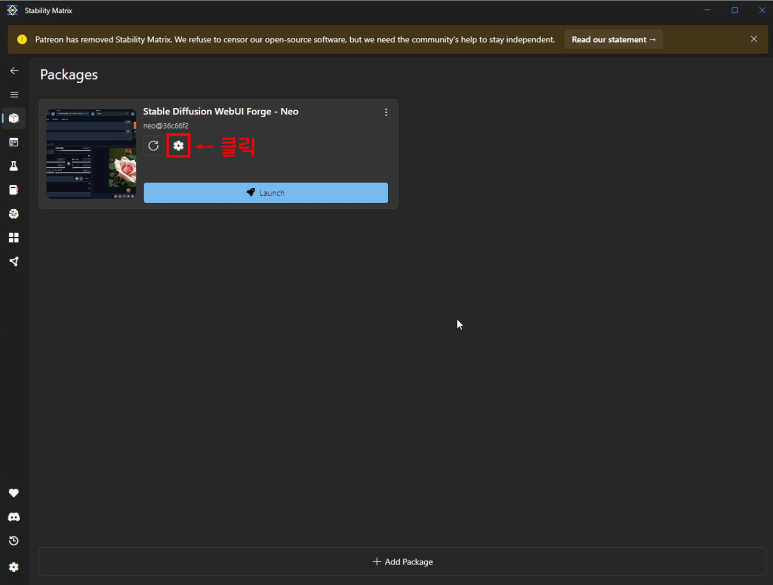Maximize the Stability Matrix window

(735, 10)
